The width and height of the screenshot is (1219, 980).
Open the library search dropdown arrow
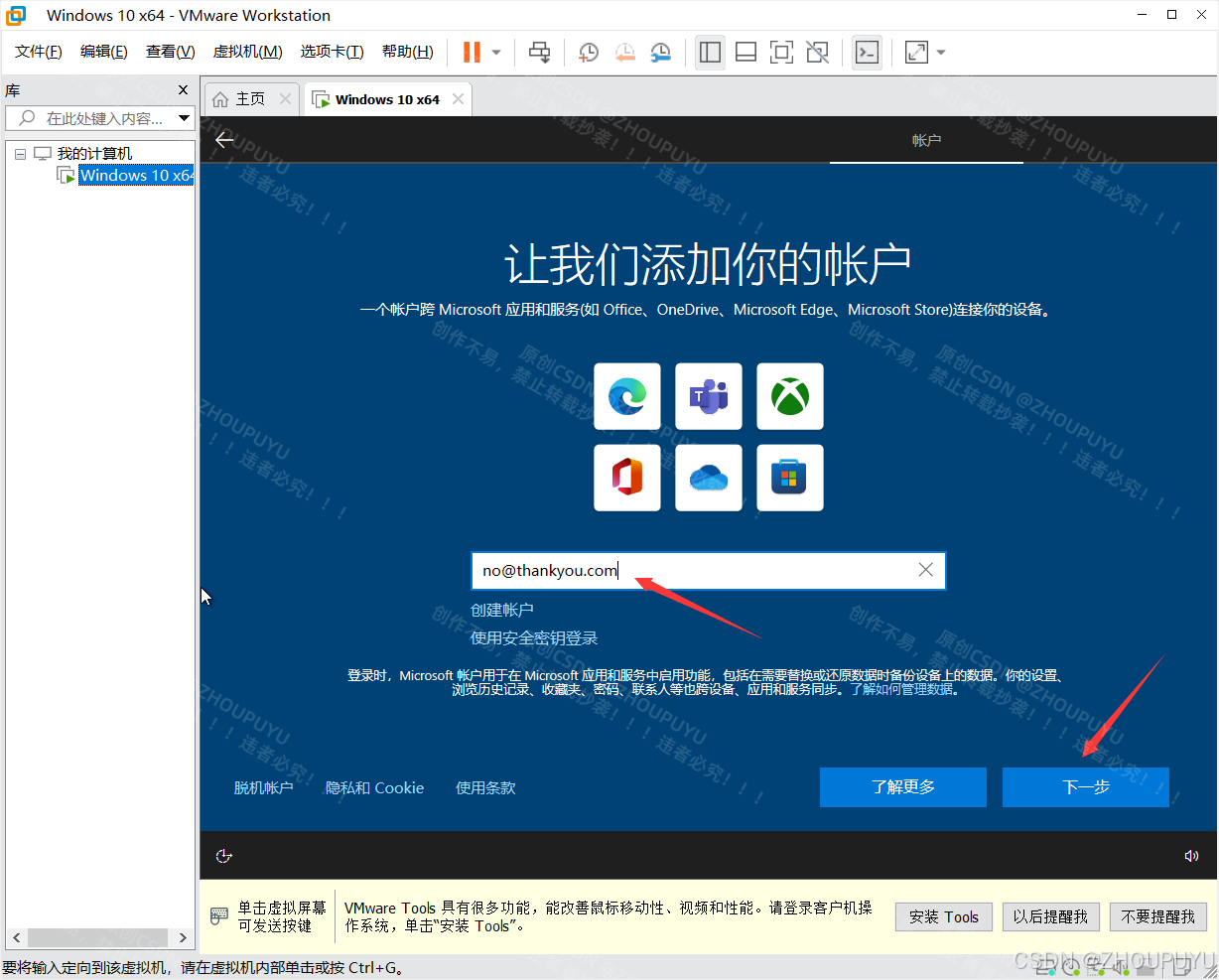point(184,118)
